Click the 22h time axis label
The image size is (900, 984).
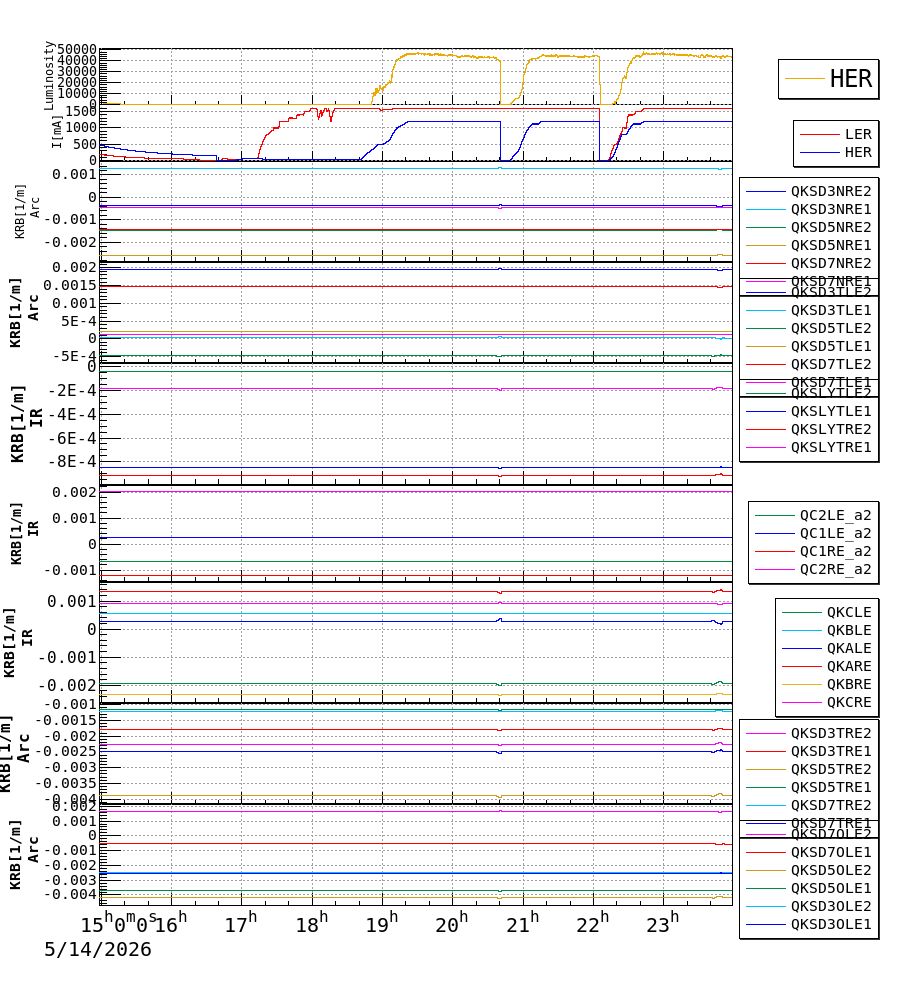[593, 923]
